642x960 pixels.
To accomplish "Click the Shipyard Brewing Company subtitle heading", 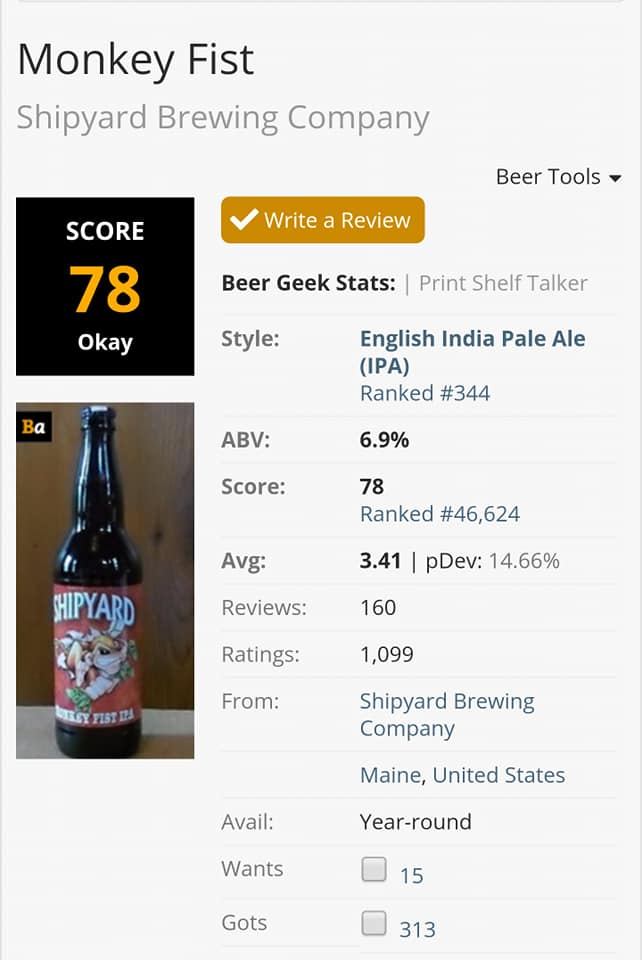I will tap(223, 117).
